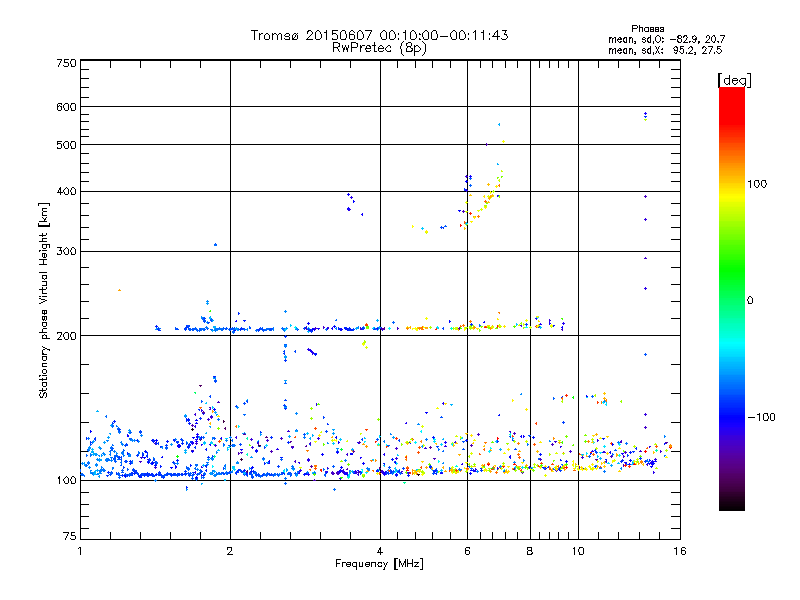This screenshot has width=800, height=600.
Task: Click the "Stationary phase Virtual Height [km]" axis label
Action: click(x=44, y=301)
